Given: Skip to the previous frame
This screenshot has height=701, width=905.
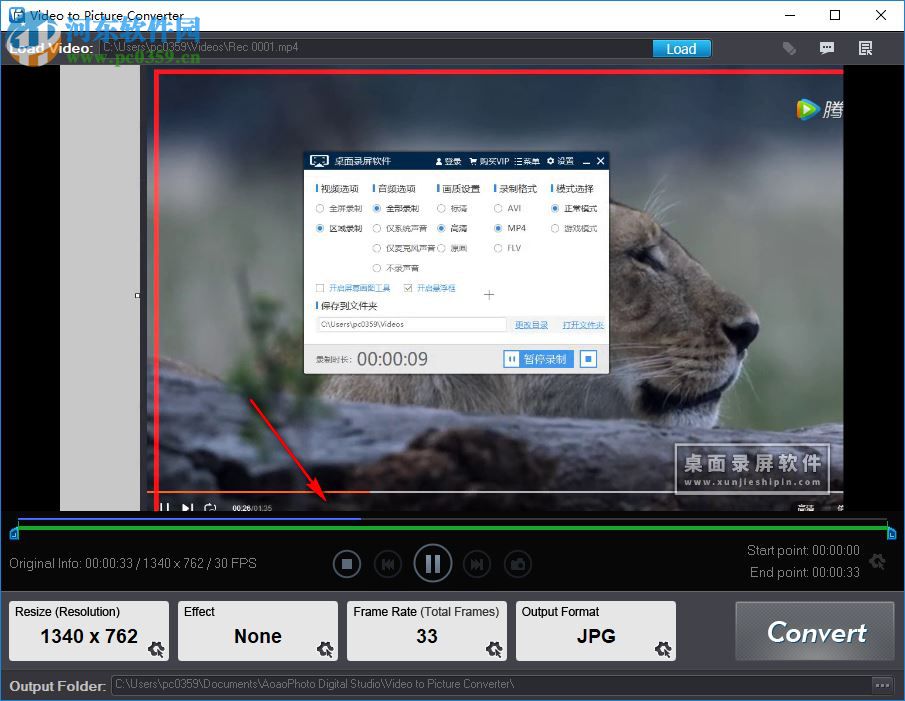Looking at the screenshot, I should pyautogui.click(x=388, y=563).
